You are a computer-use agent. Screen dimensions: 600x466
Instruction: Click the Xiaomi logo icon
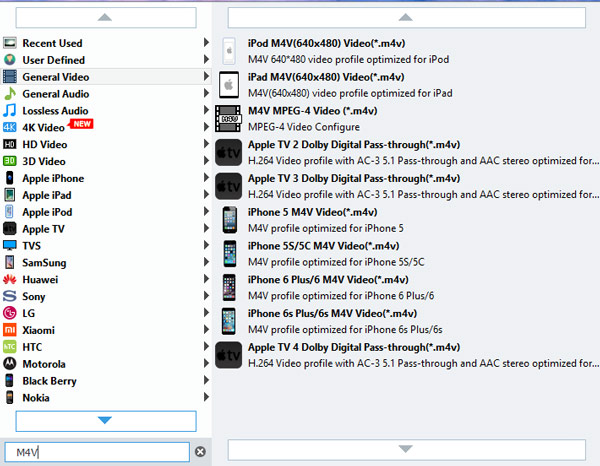[x=10, y=330]
